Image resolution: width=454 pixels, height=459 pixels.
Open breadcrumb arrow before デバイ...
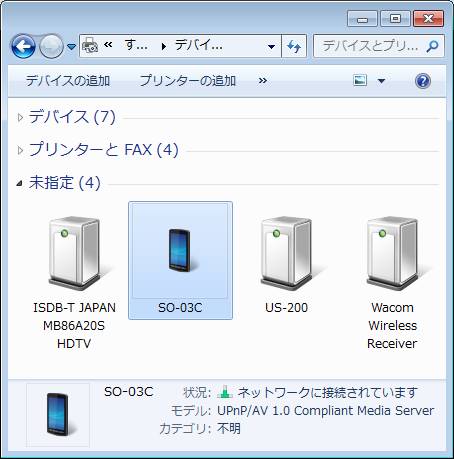163,47
